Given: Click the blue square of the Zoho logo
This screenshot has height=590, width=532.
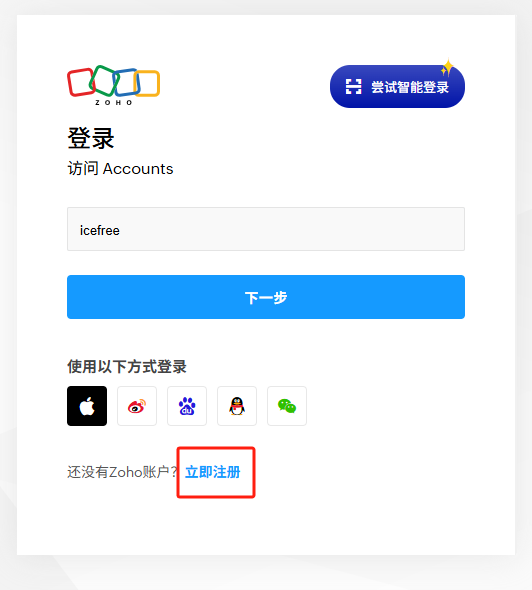Looking at the screenshot, I should click(x=127, y=82).
